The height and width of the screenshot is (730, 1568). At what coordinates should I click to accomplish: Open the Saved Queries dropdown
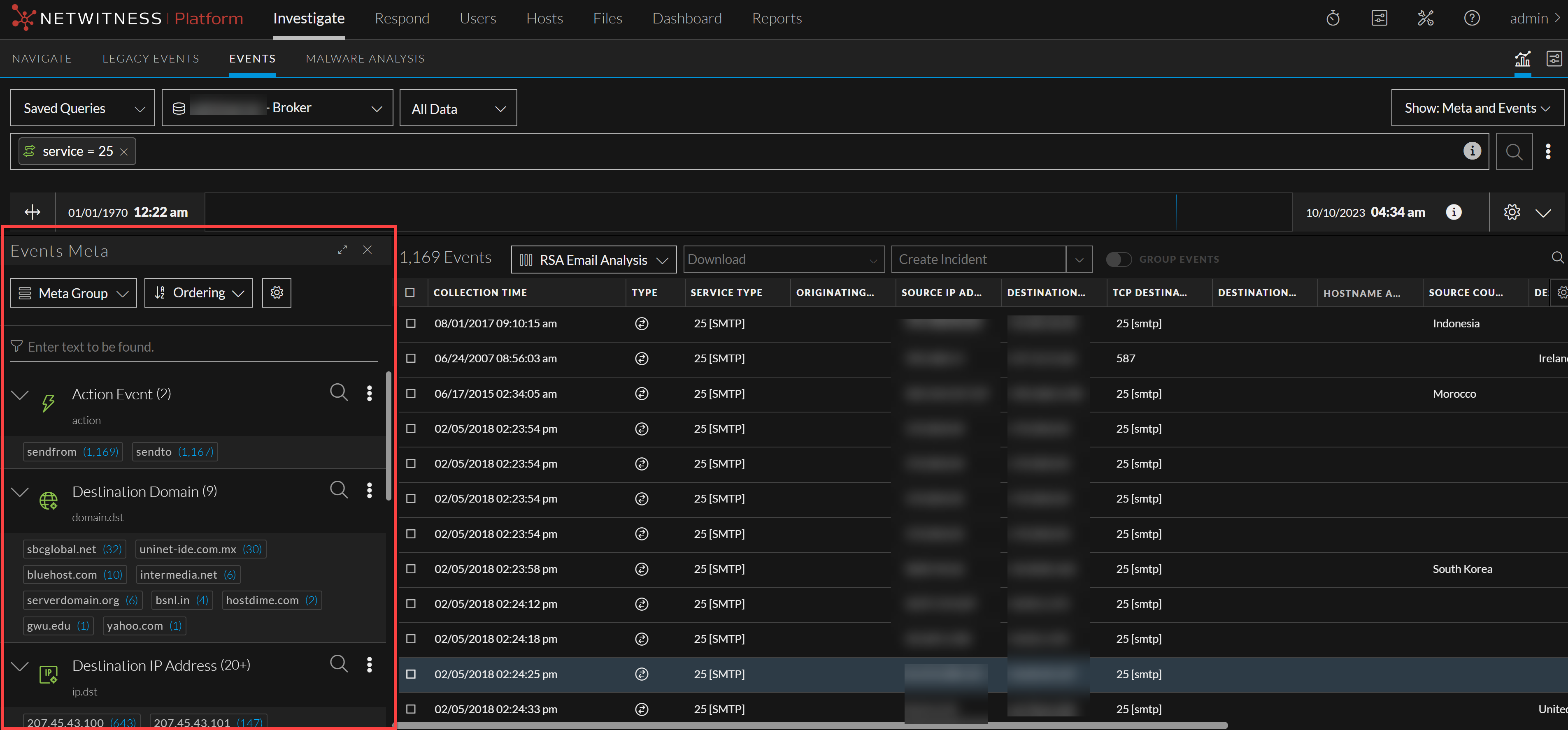[x=83, y=108]
